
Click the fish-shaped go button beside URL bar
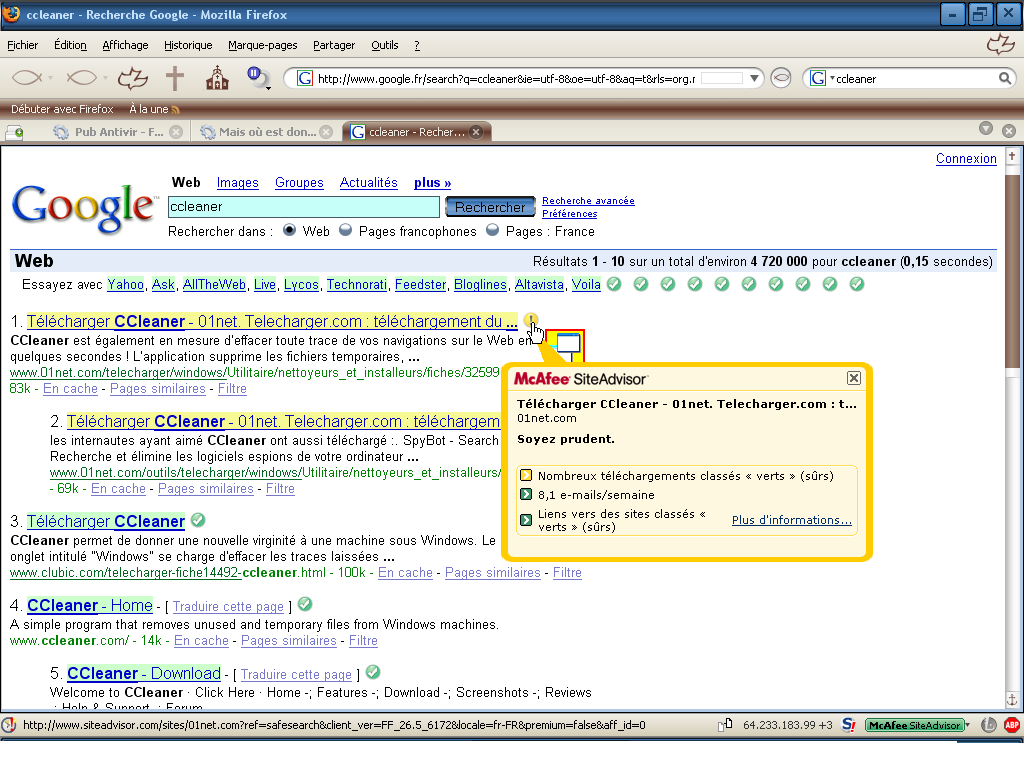781,78
